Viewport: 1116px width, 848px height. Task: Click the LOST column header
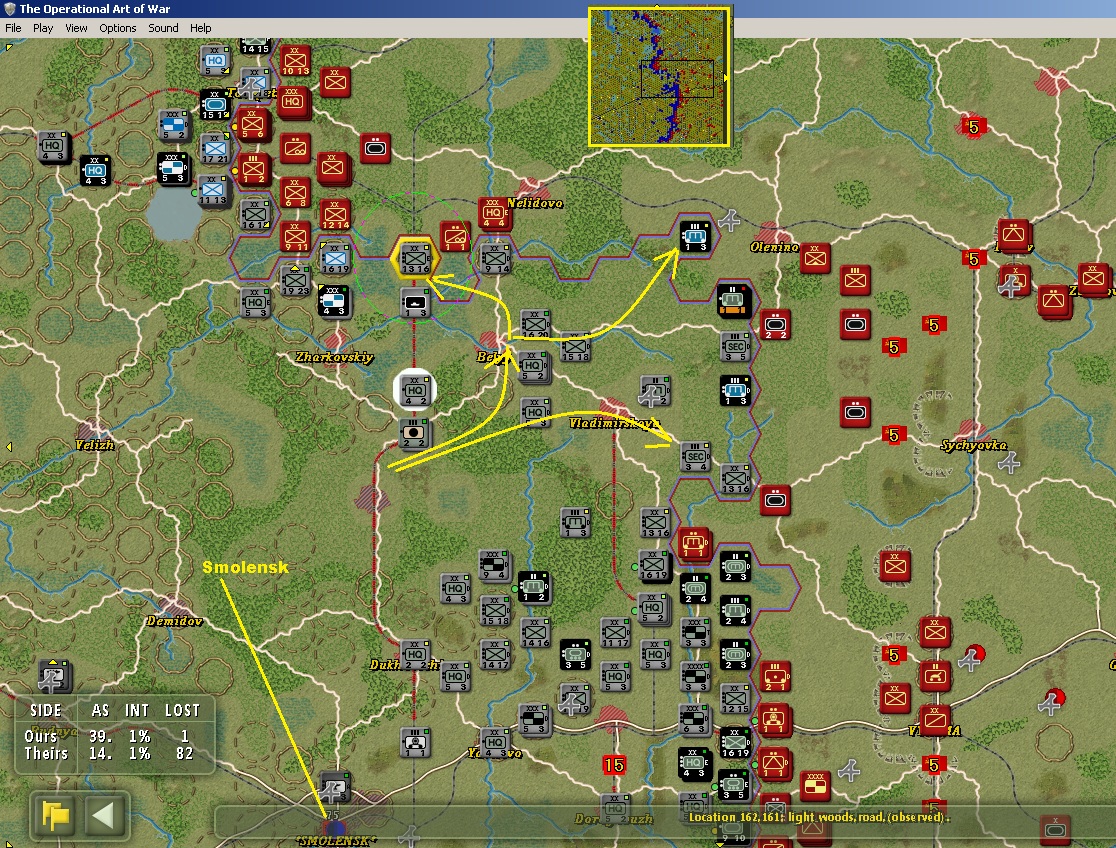183,710
